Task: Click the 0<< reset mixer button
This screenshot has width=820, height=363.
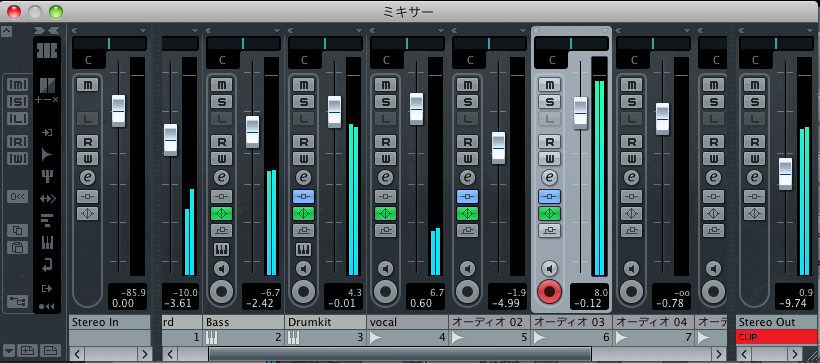Action: pos(17,197)
